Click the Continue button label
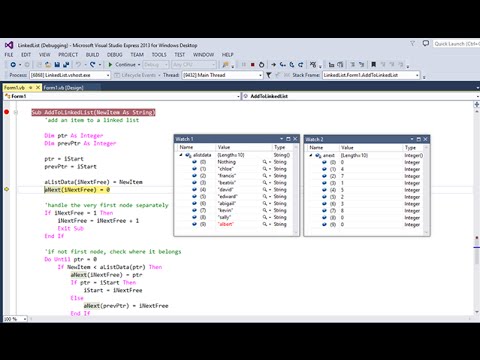480x360 pixels. pyautogui.click(x=125, y=64)
